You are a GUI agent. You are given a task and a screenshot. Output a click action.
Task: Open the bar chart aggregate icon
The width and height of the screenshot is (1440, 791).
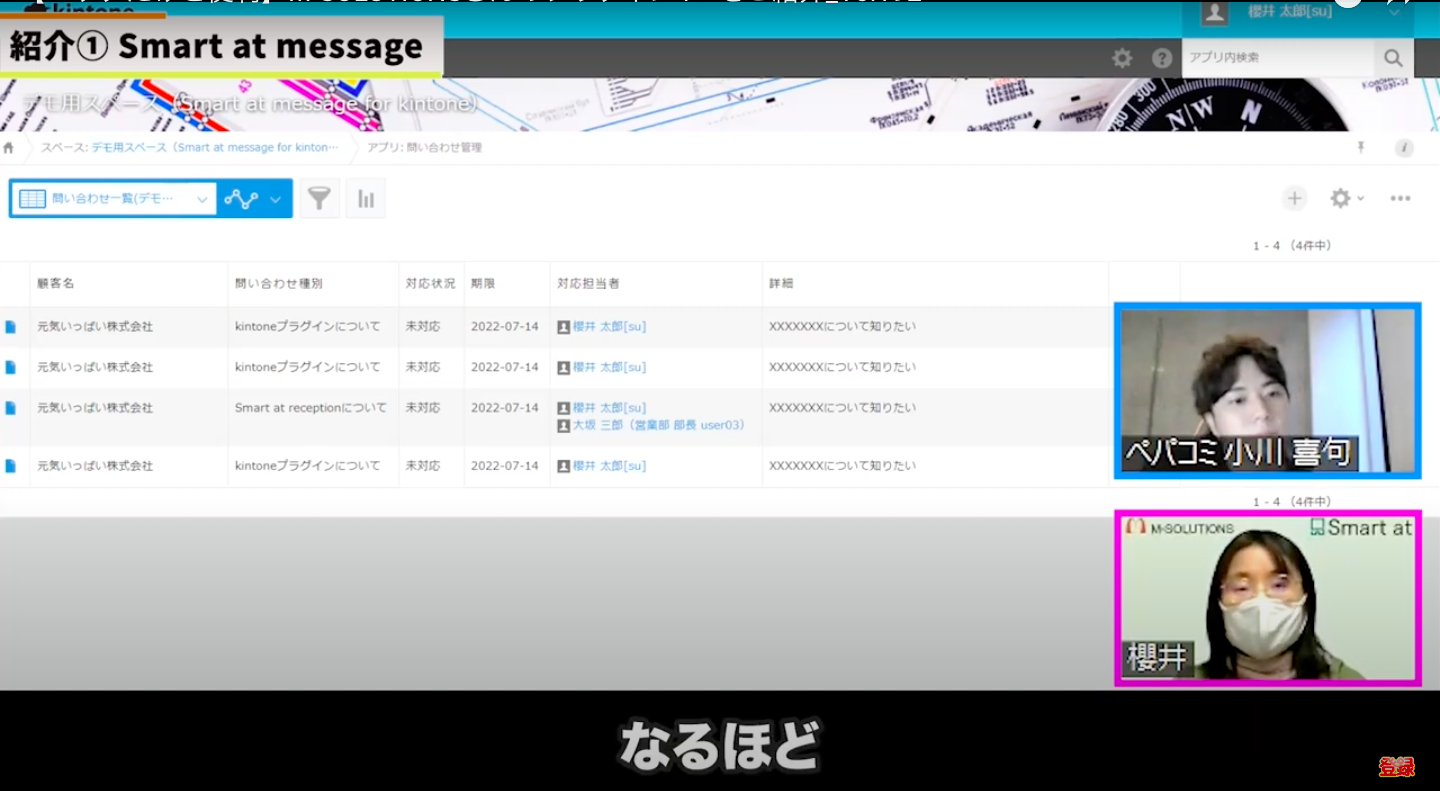coord(366,199)
